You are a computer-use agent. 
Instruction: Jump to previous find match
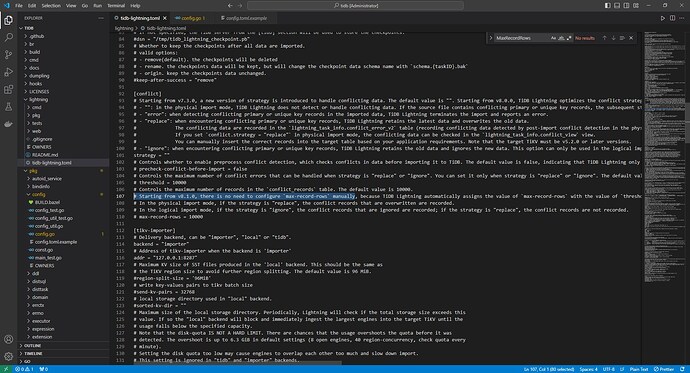coord(604,38)
